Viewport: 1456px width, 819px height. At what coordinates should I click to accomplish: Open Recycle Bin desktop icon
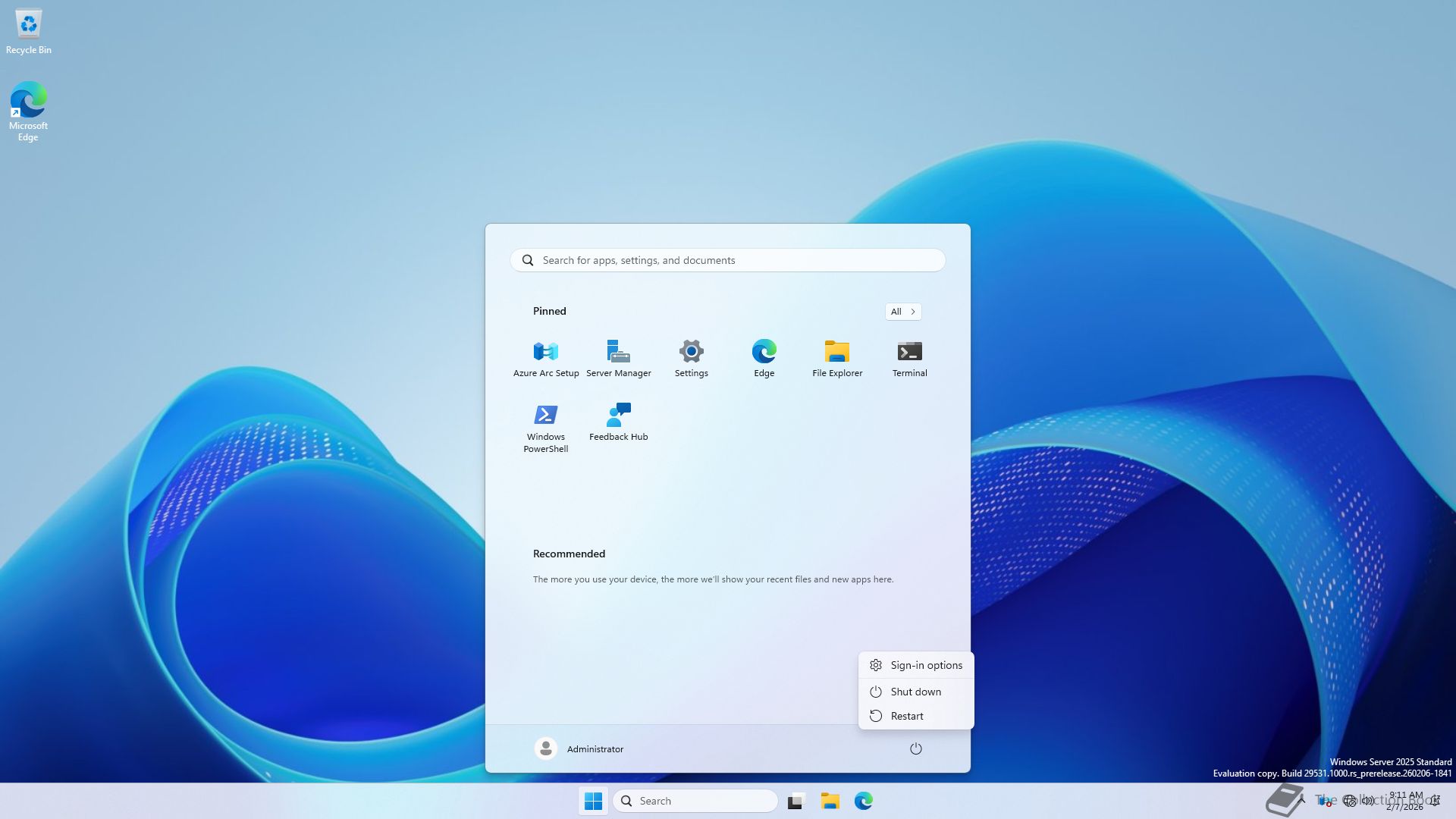28,32
